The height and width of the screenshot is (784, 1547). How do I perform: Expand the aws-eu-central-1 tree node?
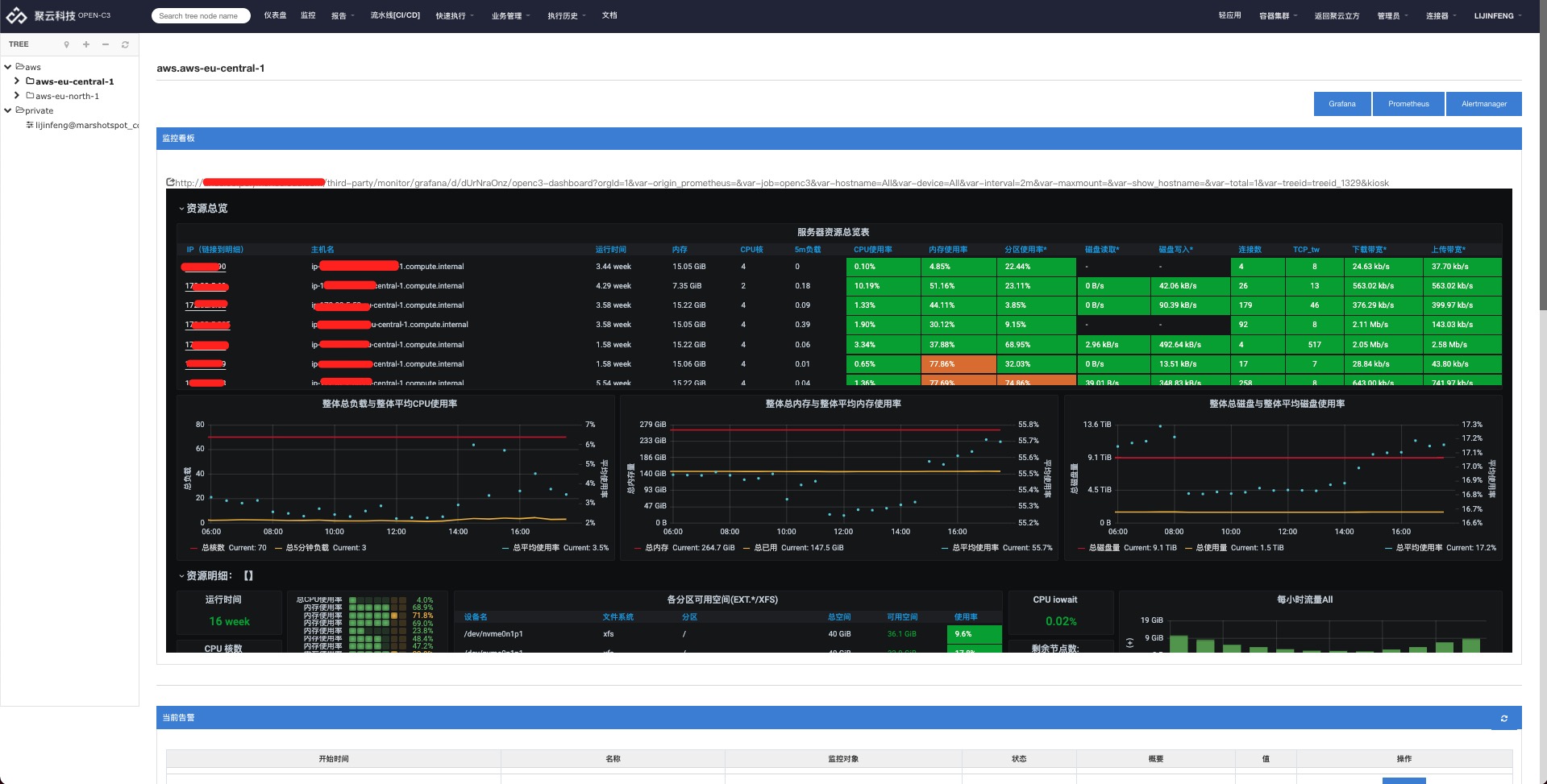coord(17,81)
